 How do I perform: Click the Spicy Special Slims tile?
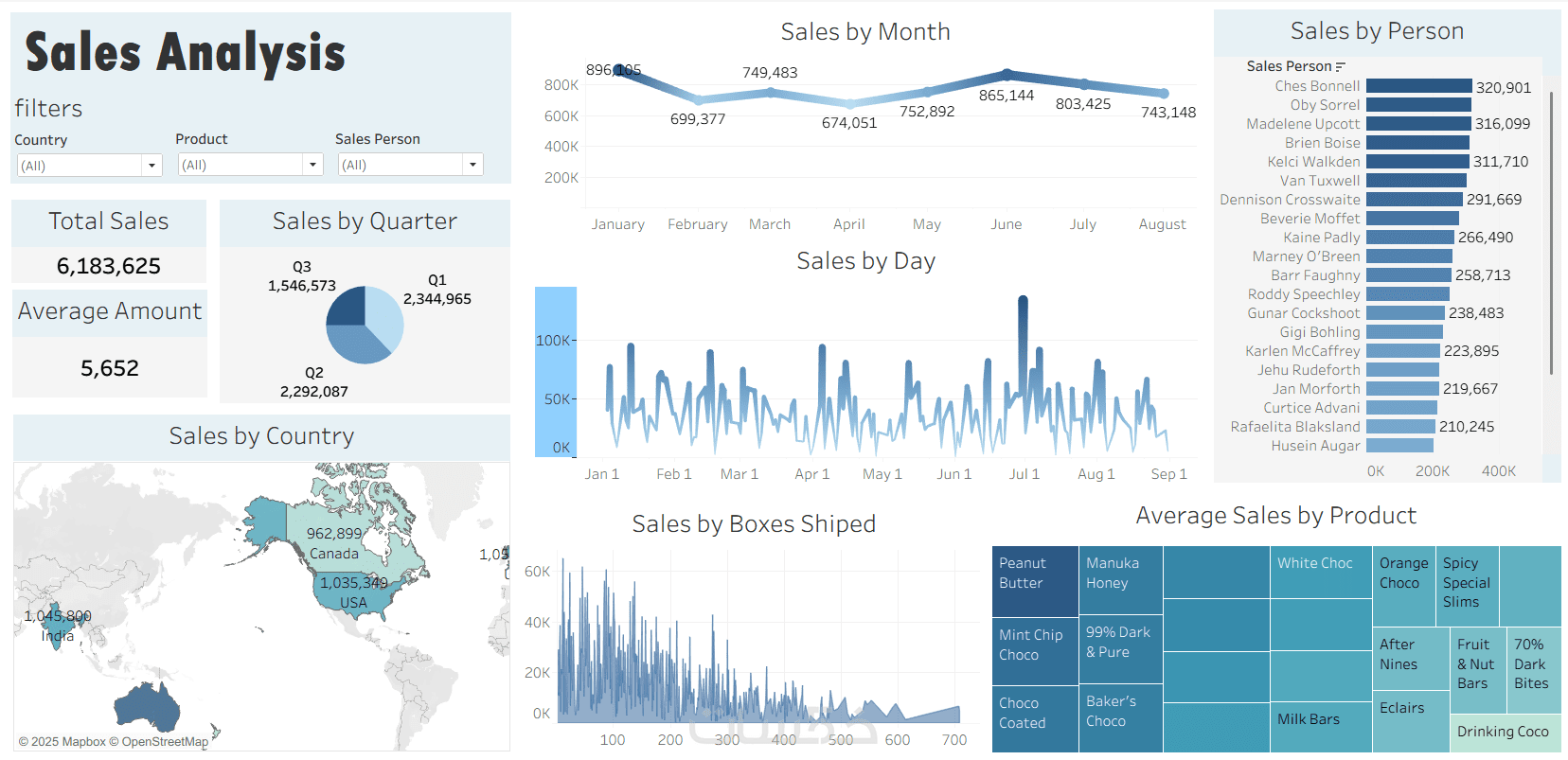(x=1467, y=586)
